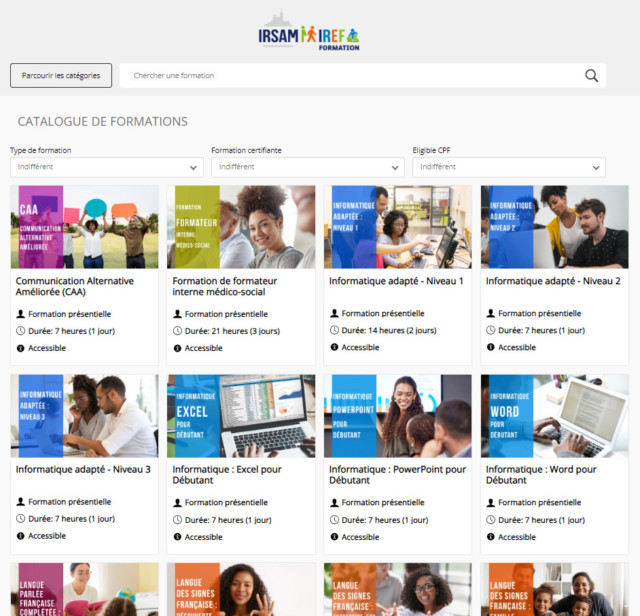Open the Eligible CPF dropdown
The width and height of the screenshot is (640, 616).
(509, 167)
